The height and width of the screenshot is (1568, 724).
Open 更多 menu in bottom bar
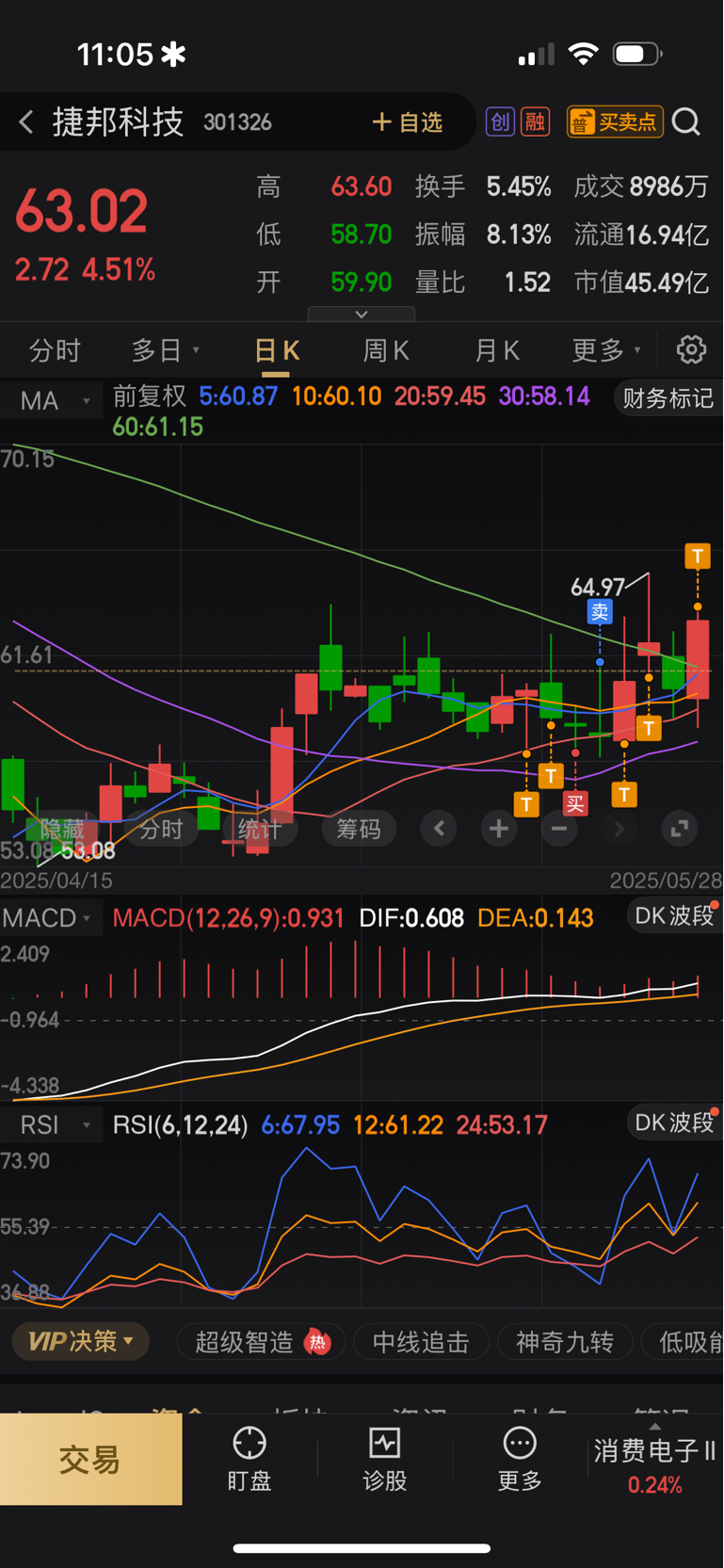(520, 1459)
